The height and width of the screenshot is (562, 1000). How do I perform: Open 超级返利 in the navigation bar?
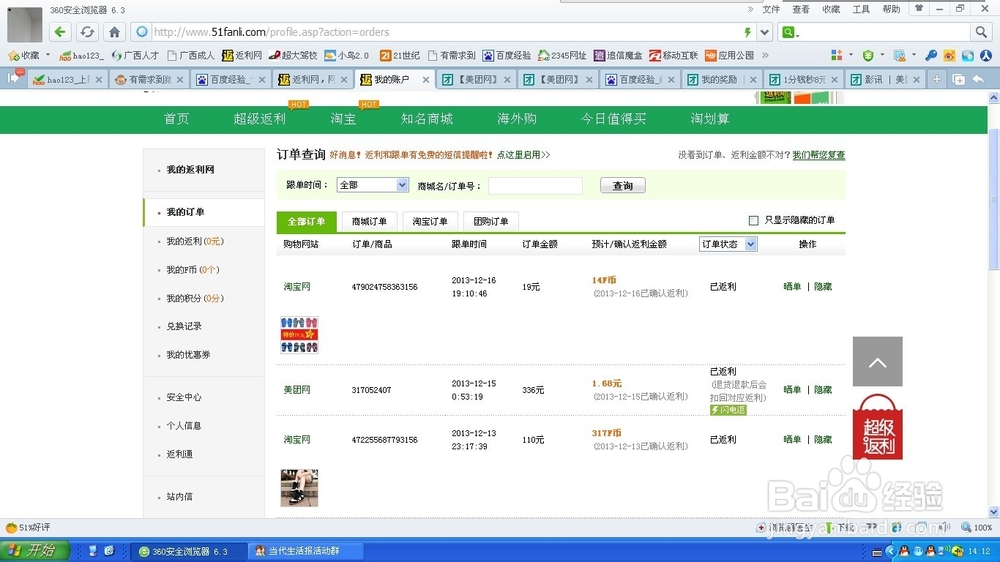coord(259,119)
